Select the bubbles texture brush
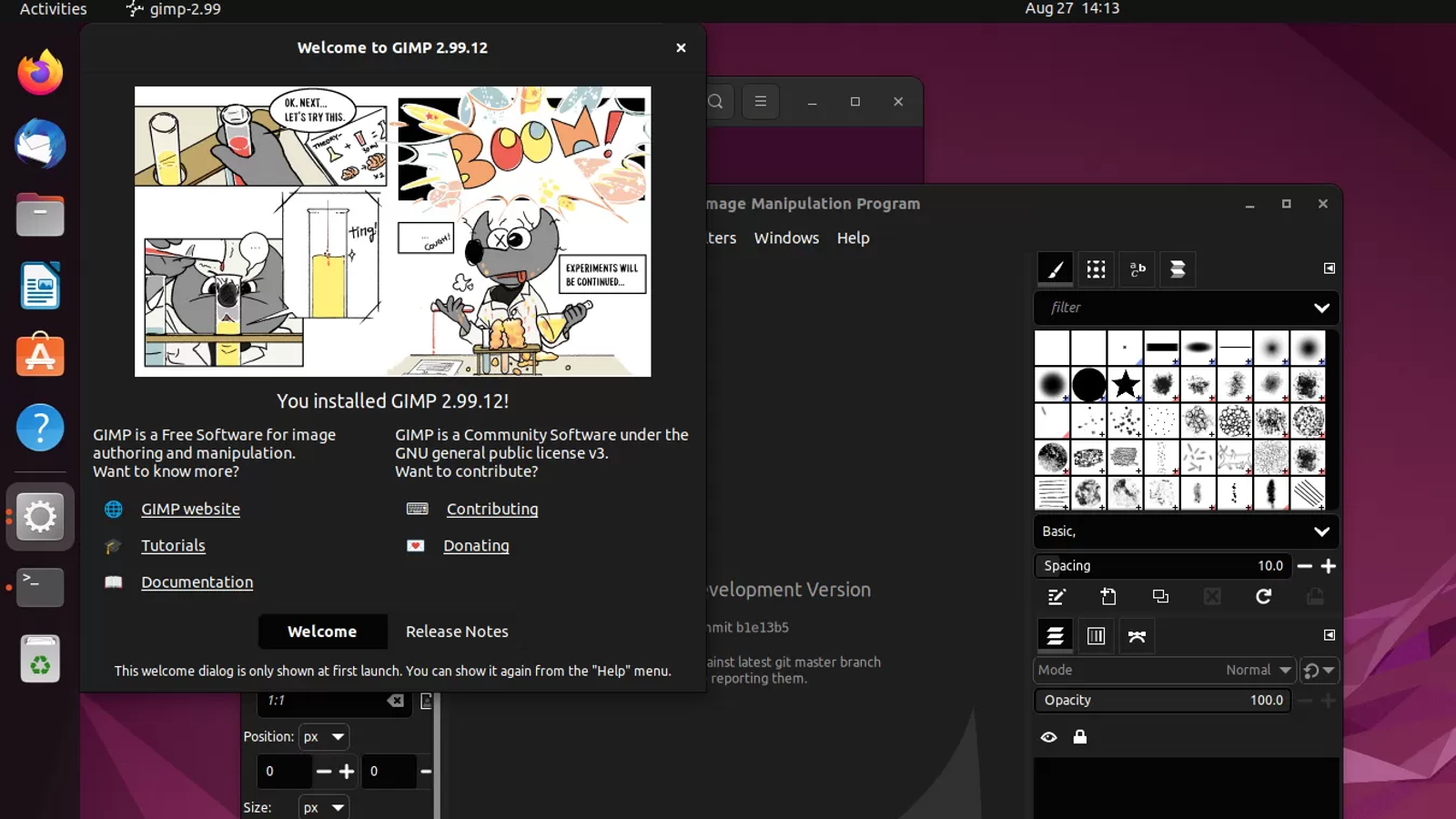The height and width of the screenshot is (819, 1456). pyautogui.click(x=1235, y=420)
